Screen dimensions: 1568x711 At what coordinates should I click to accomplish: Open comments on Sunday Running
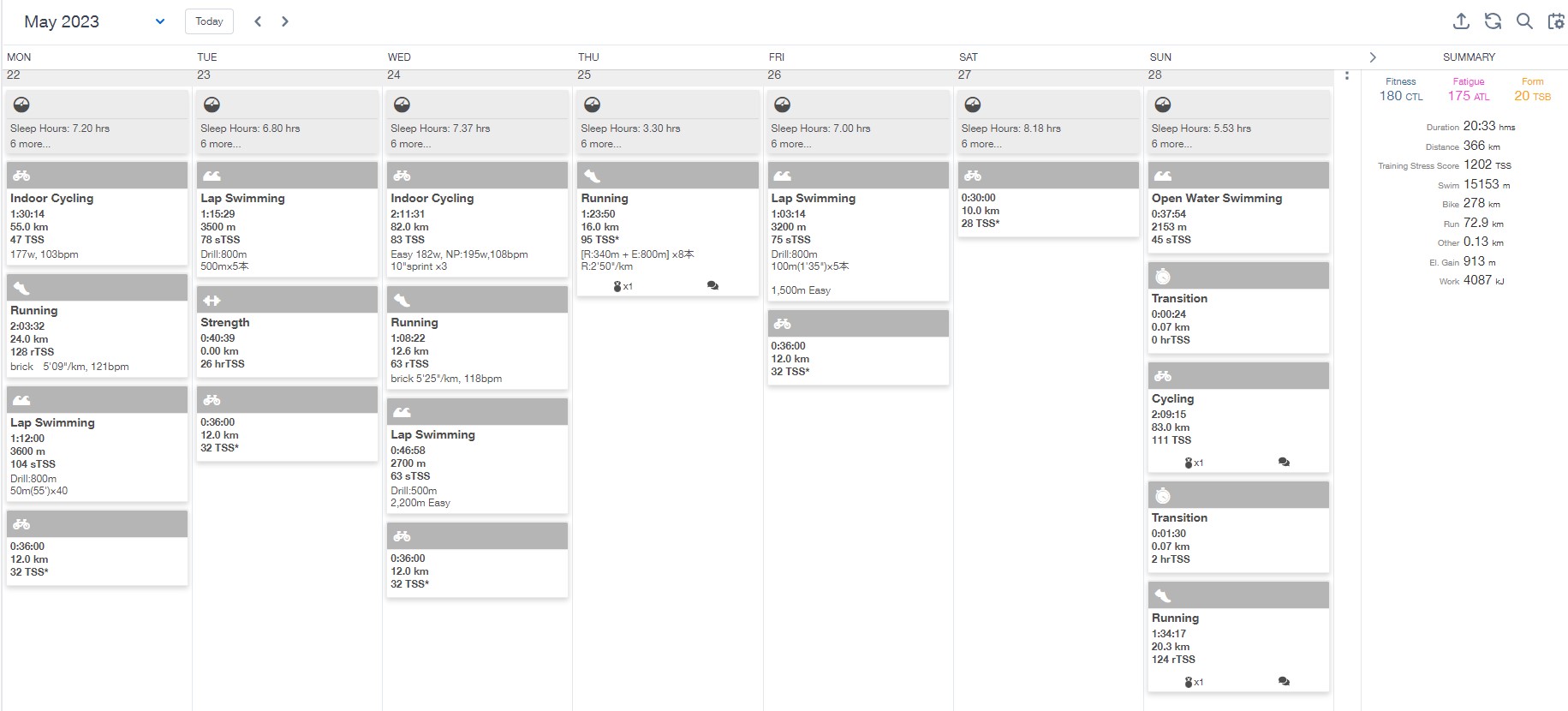point(1284,682)
